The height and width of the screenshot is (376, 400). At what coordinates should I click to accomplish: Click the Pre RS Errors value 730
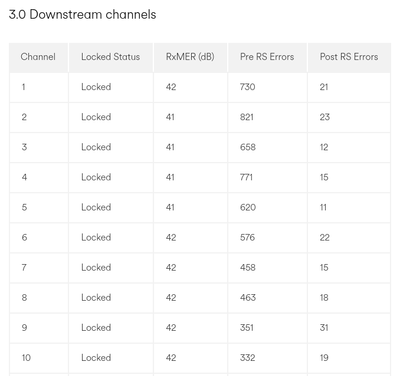(247, 87)
